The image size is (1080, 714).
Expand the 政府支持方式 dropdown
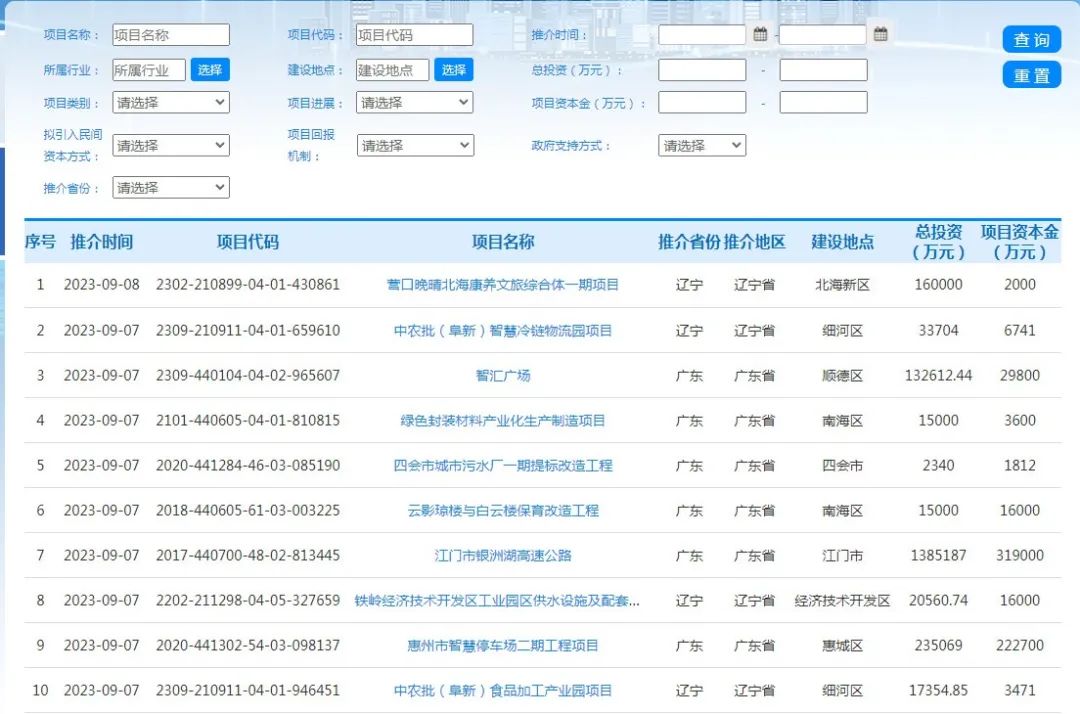pyautogui.click(x=702, y=145)
